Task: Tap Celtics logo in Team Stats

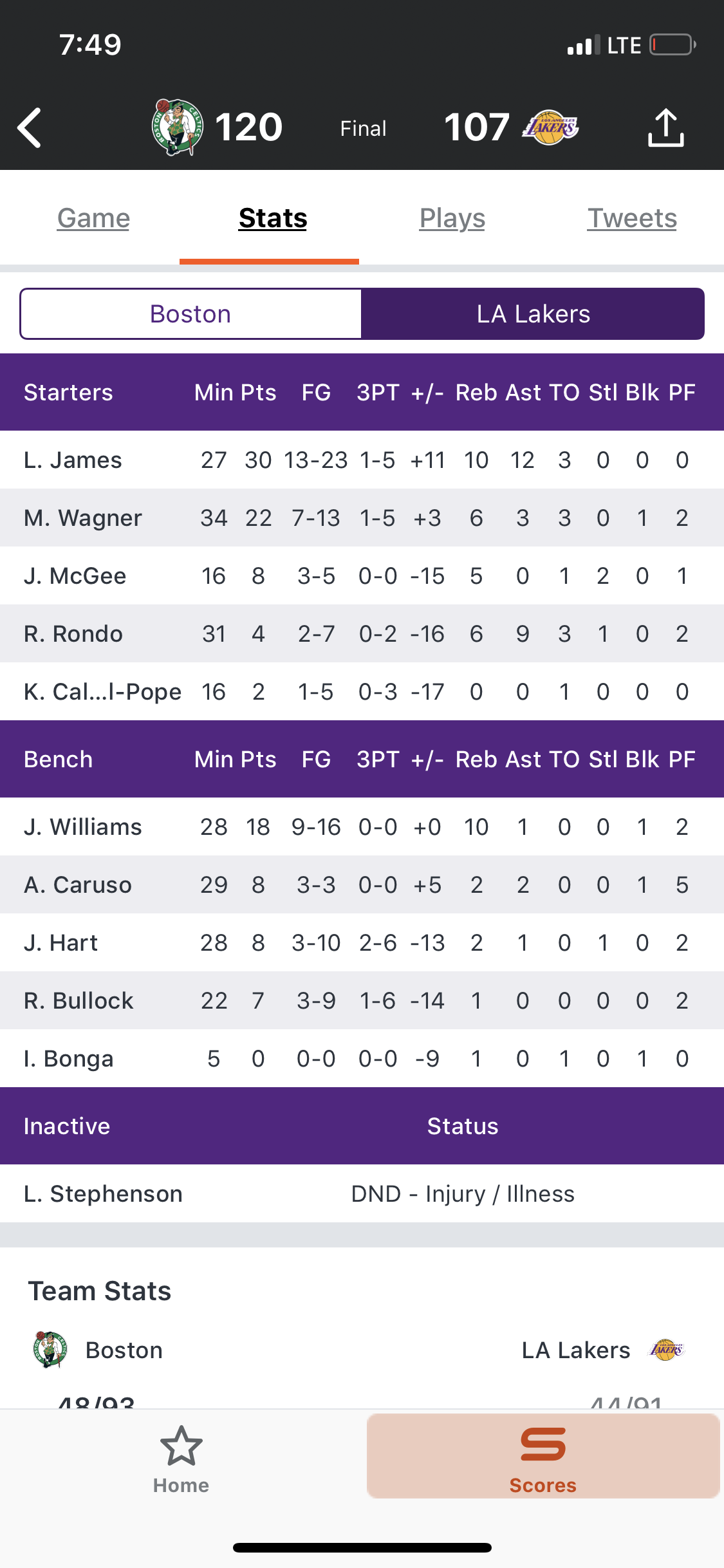Action: pyautogui.click(x=50, y=1350)
